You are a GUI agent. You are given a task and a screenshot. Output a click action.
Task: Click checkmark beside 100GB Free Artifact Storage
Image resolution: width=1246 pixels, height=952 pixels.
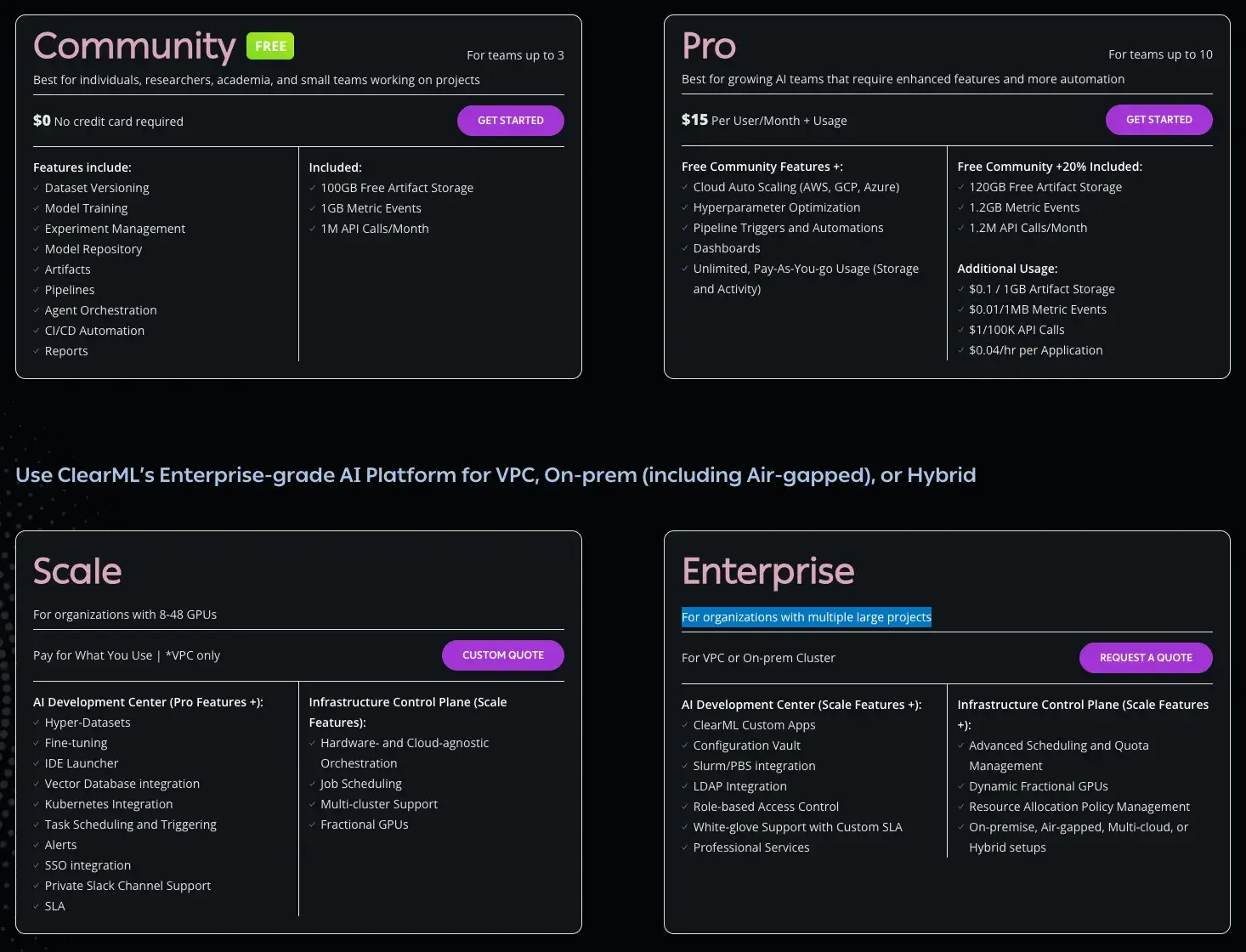tap(313, 188)
